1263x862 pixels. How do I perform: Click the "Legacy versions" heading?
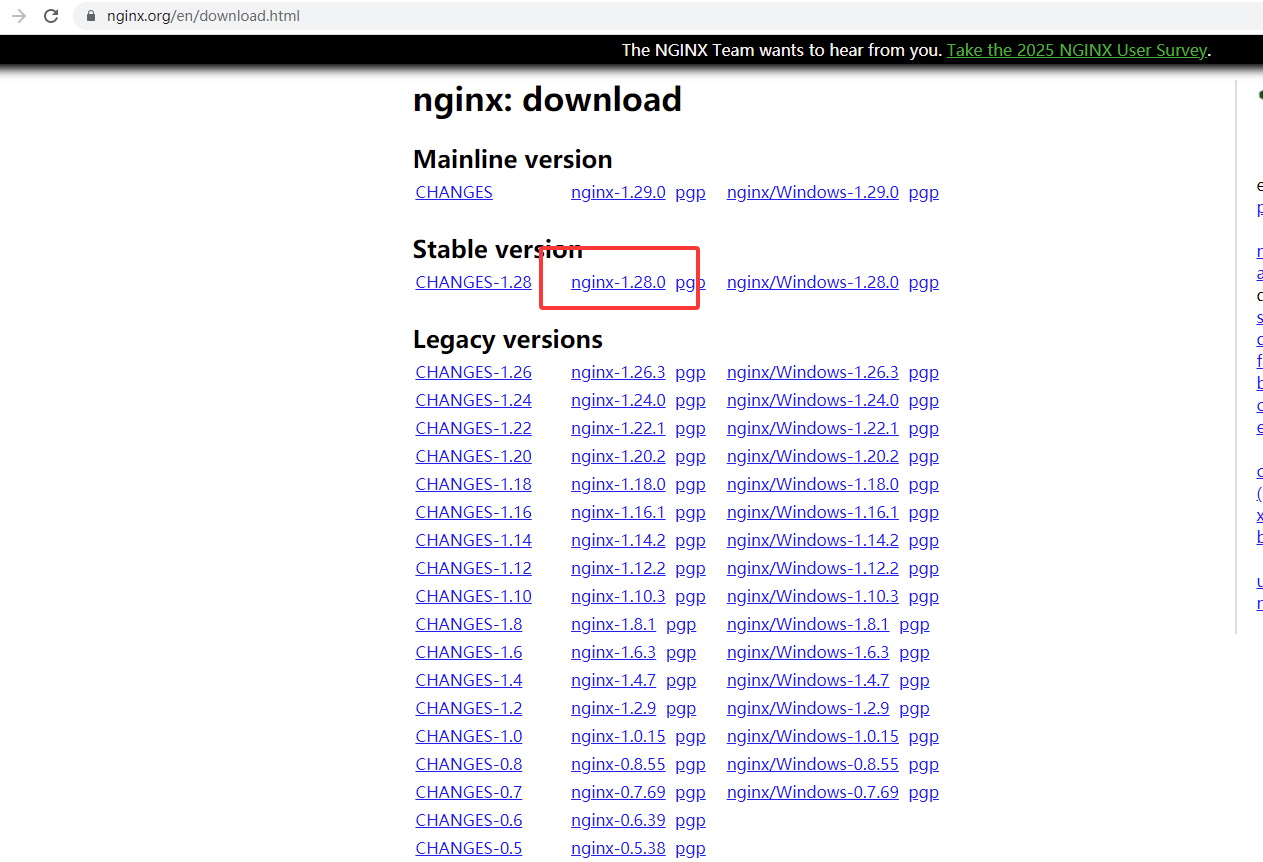[508, 340]
